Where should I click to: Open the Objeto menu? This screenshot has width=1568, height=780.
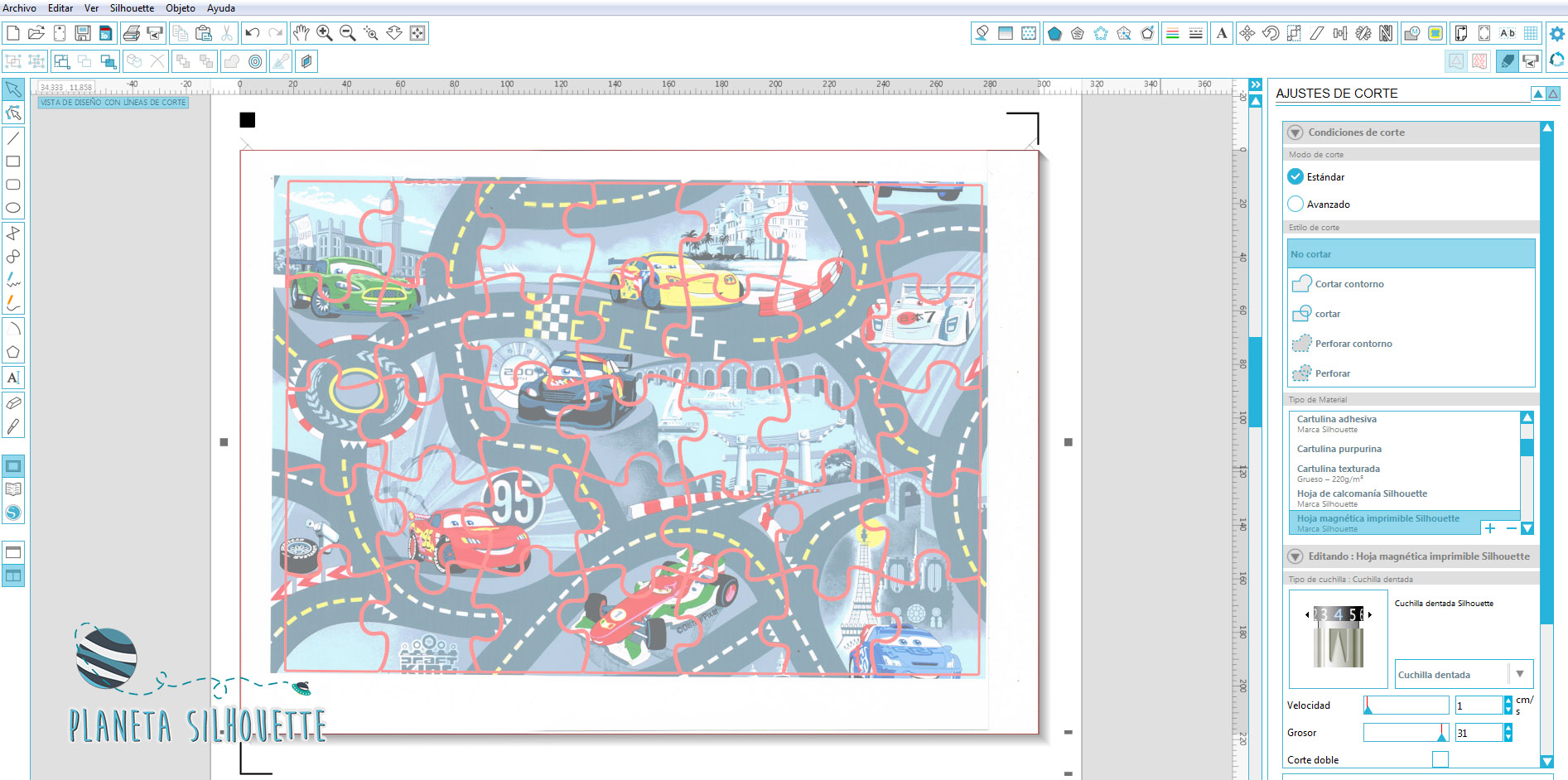click(x=181, y=8)
